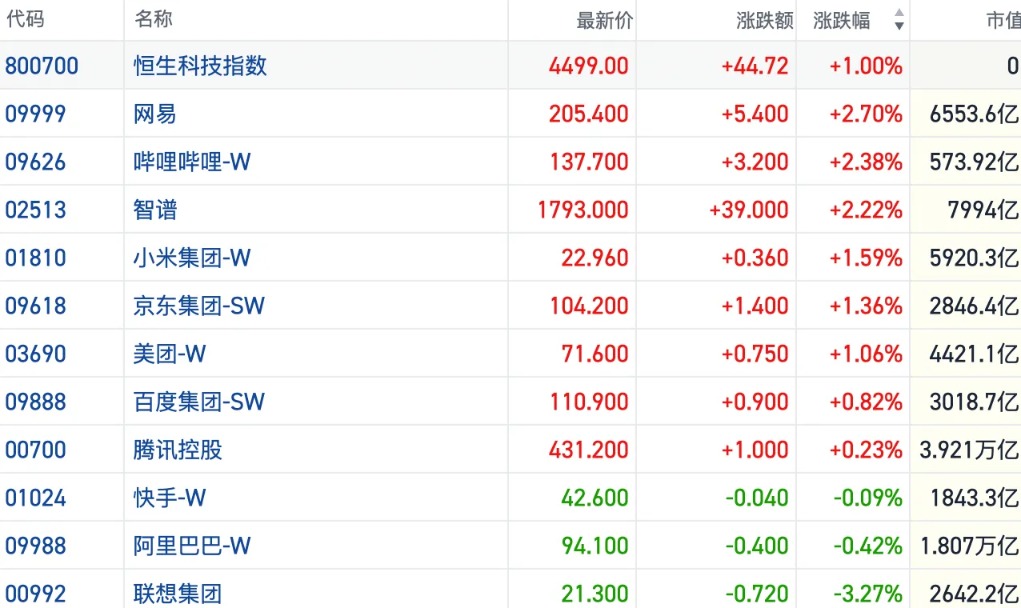Select price 137.700
The height and width of the screenshot is (608, 1021).
click(x=589, y=162)
